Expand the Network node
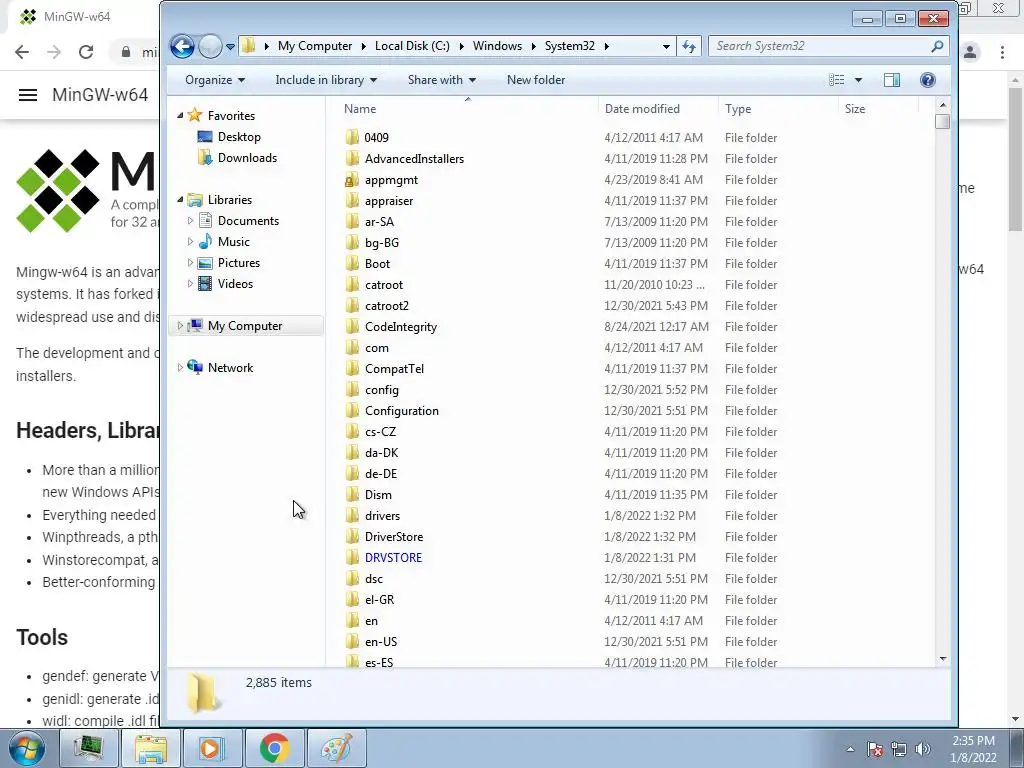Viewport: 1024px width, 768px height. click(180, 368)
